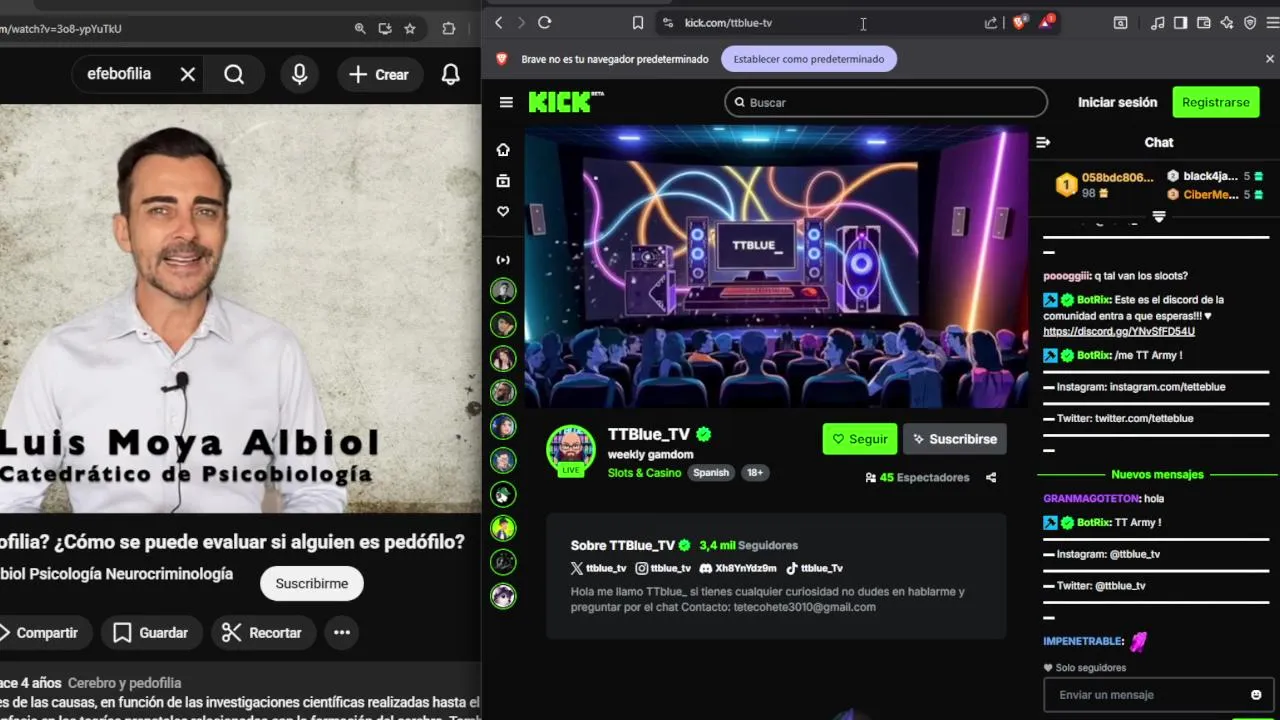
Task: Collapse the chat panel arrow icon
Action: 1043,142
